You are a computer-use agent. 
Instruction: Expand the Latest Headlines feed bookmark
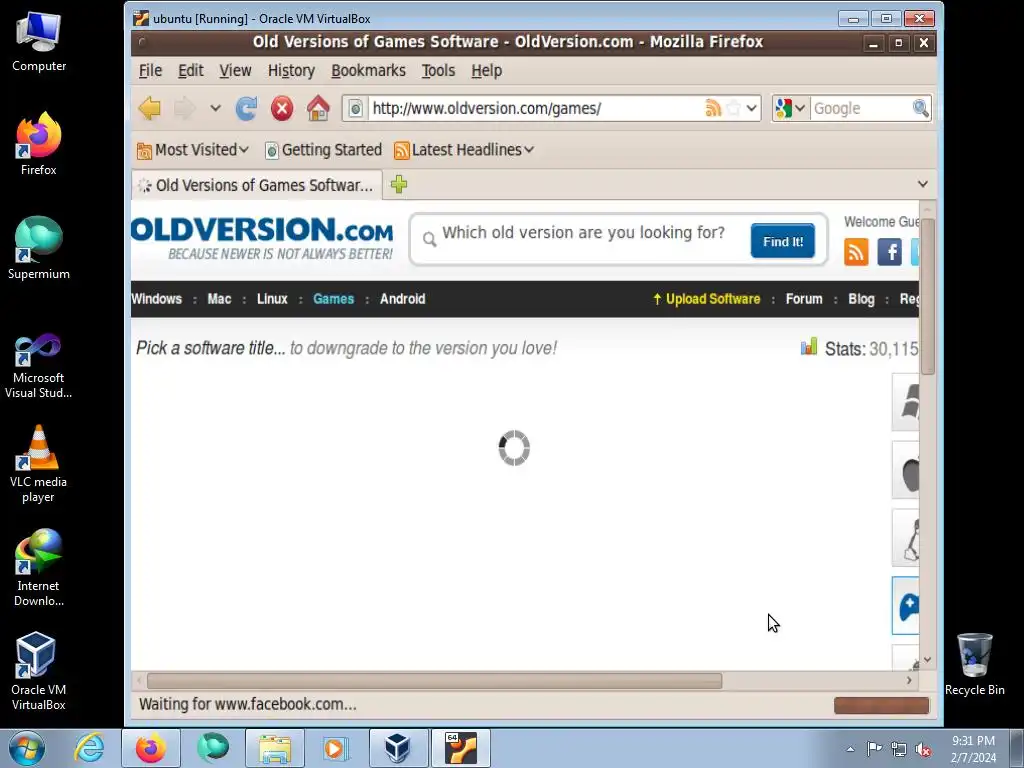pos(464,150)
